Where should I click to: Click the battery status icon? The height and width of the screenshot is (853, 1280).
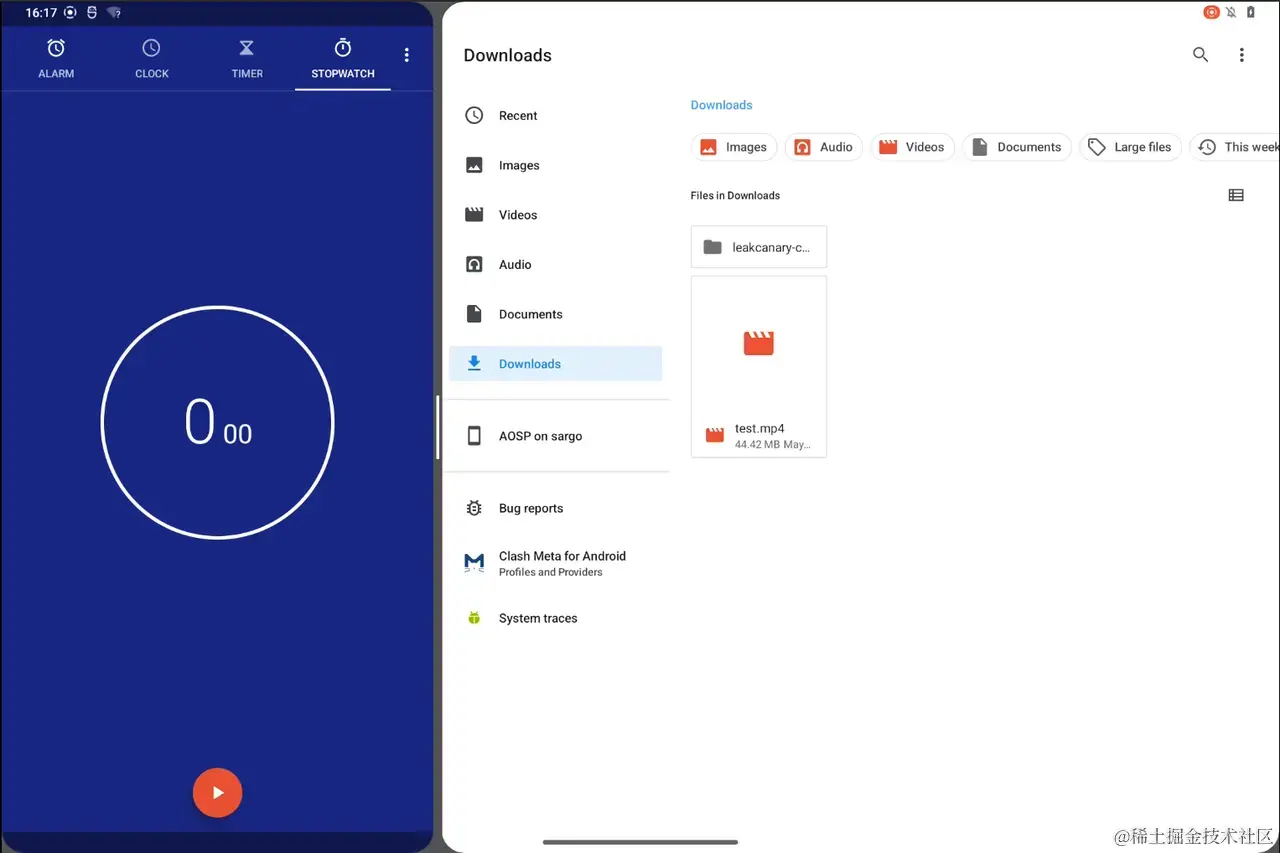(x=1250, y=12)
